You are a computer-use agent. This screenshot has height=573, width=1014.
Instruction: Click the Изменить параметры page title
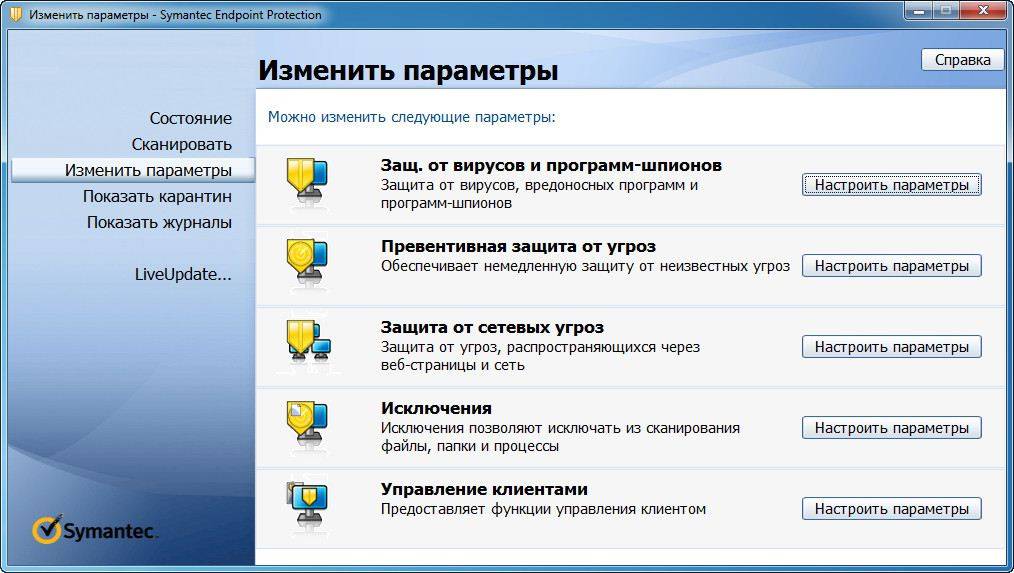pos(408,70)
